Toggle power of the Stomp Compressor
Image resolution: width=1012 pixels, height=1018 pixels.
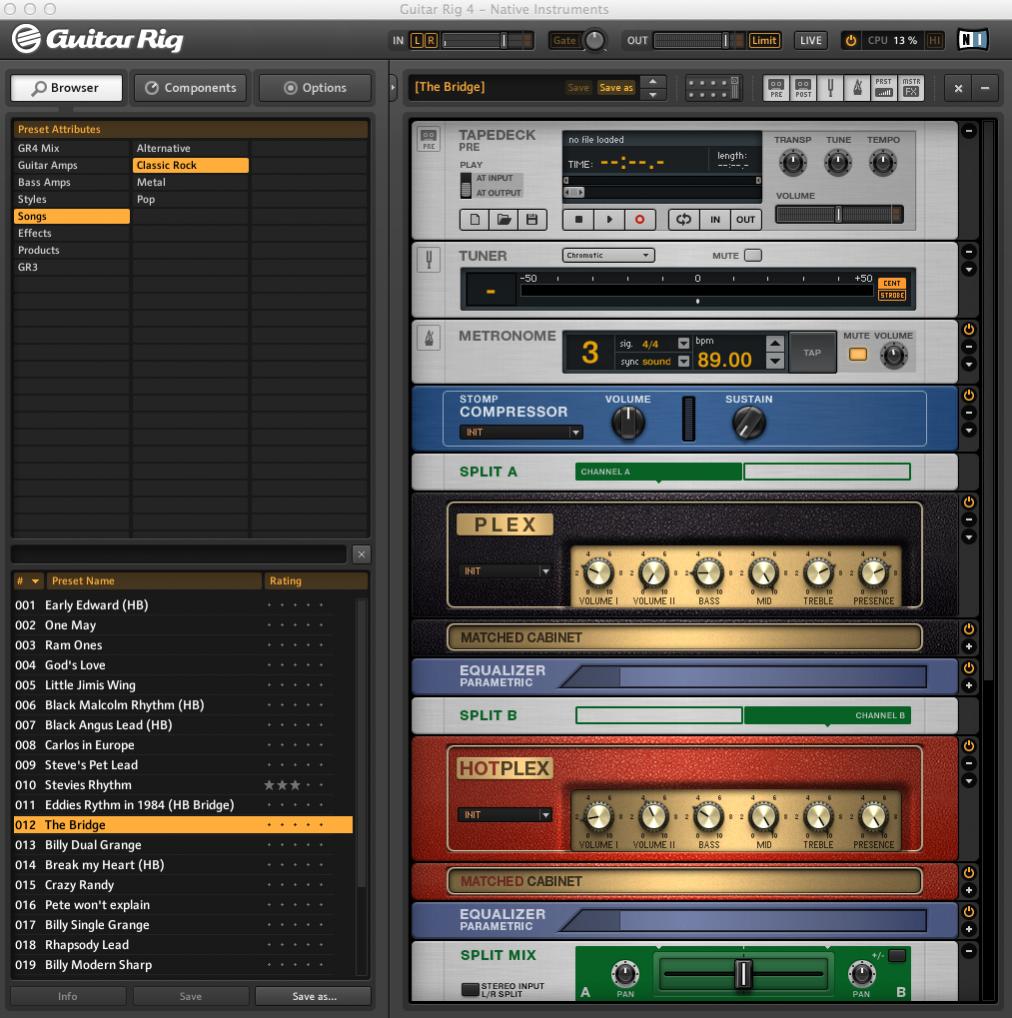click(969, 395)
